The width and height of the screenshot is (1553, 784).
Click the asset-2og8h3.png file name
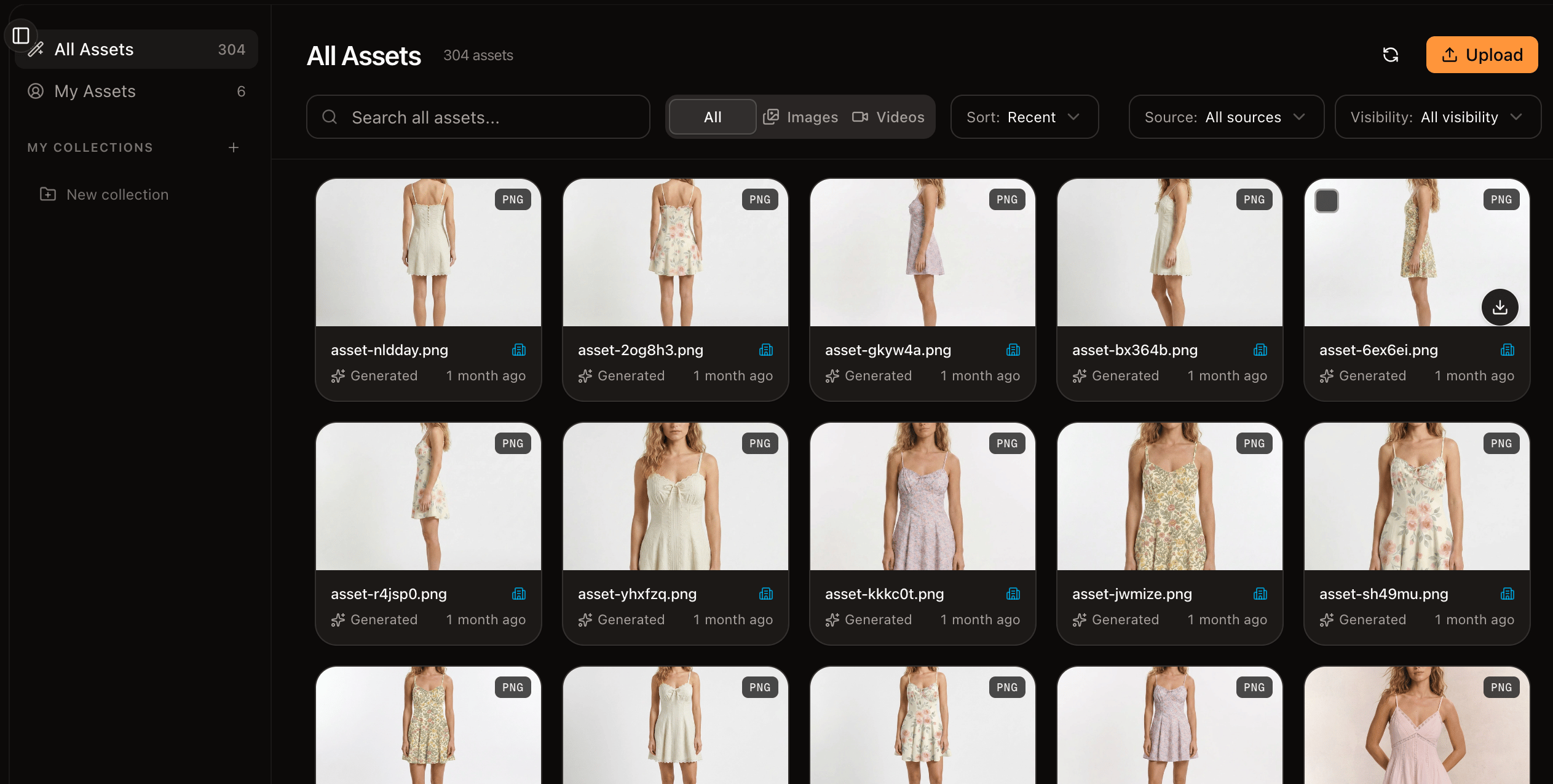click(641, 350)
